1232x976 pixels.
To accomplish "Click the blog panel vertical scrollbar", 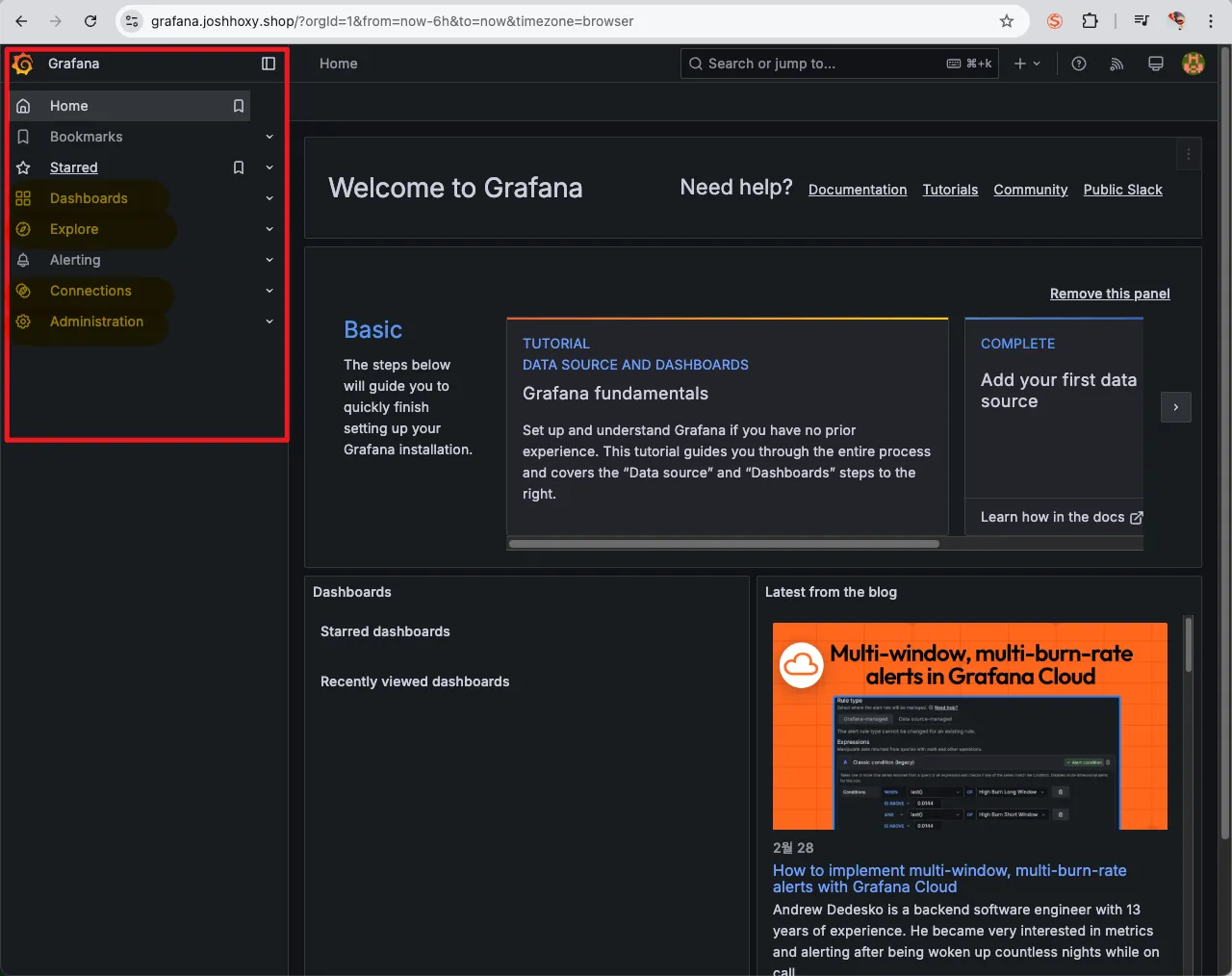I will click(x=1189, y=645).
